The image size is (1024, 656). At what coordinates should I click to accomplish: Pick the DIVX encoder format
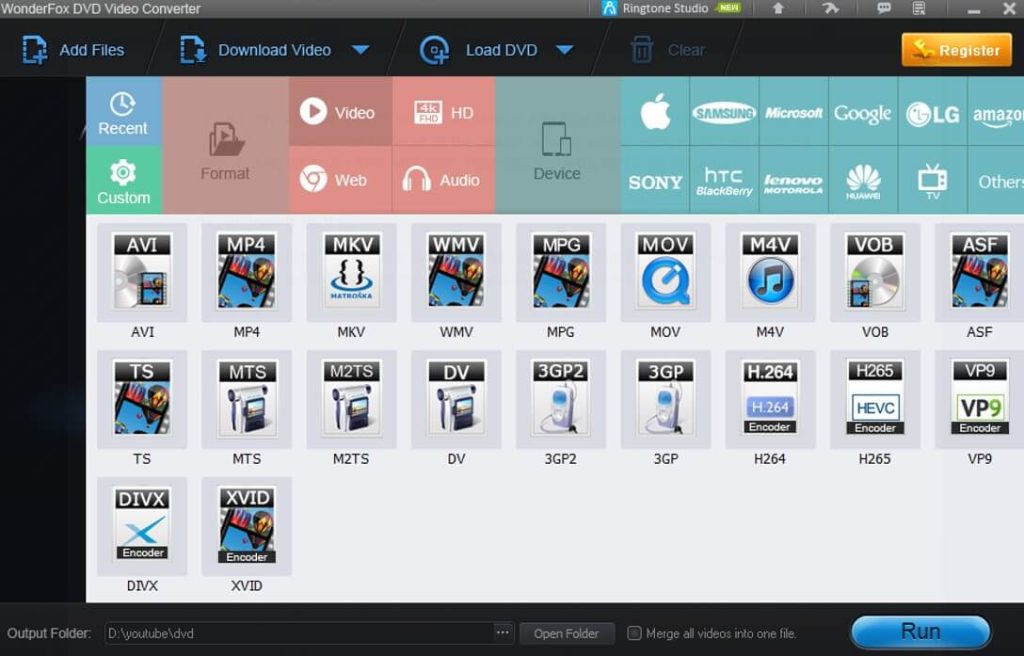click(142, 526)
